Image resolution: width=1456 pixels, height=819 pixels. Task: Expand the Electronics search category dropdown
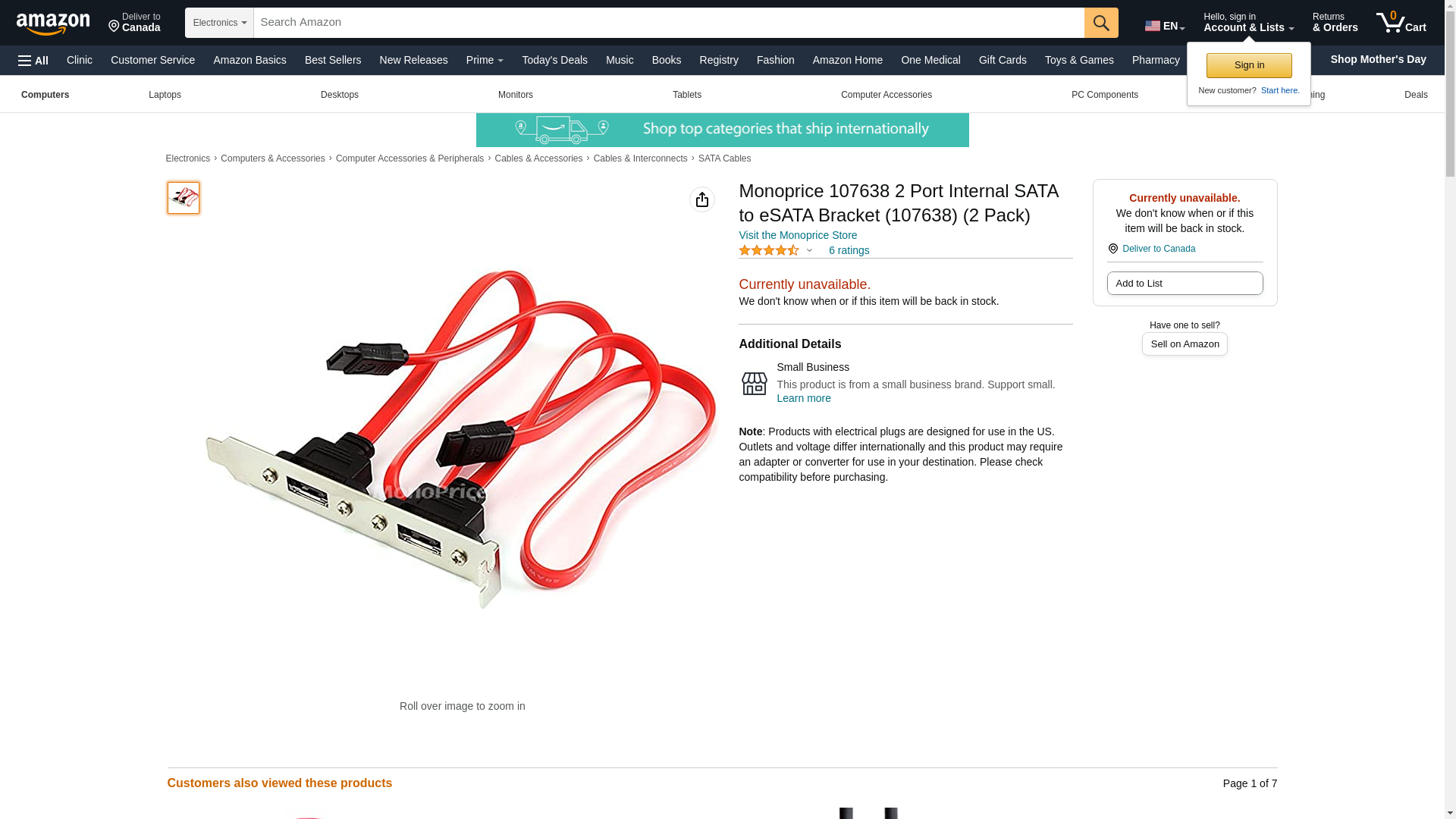219,23
